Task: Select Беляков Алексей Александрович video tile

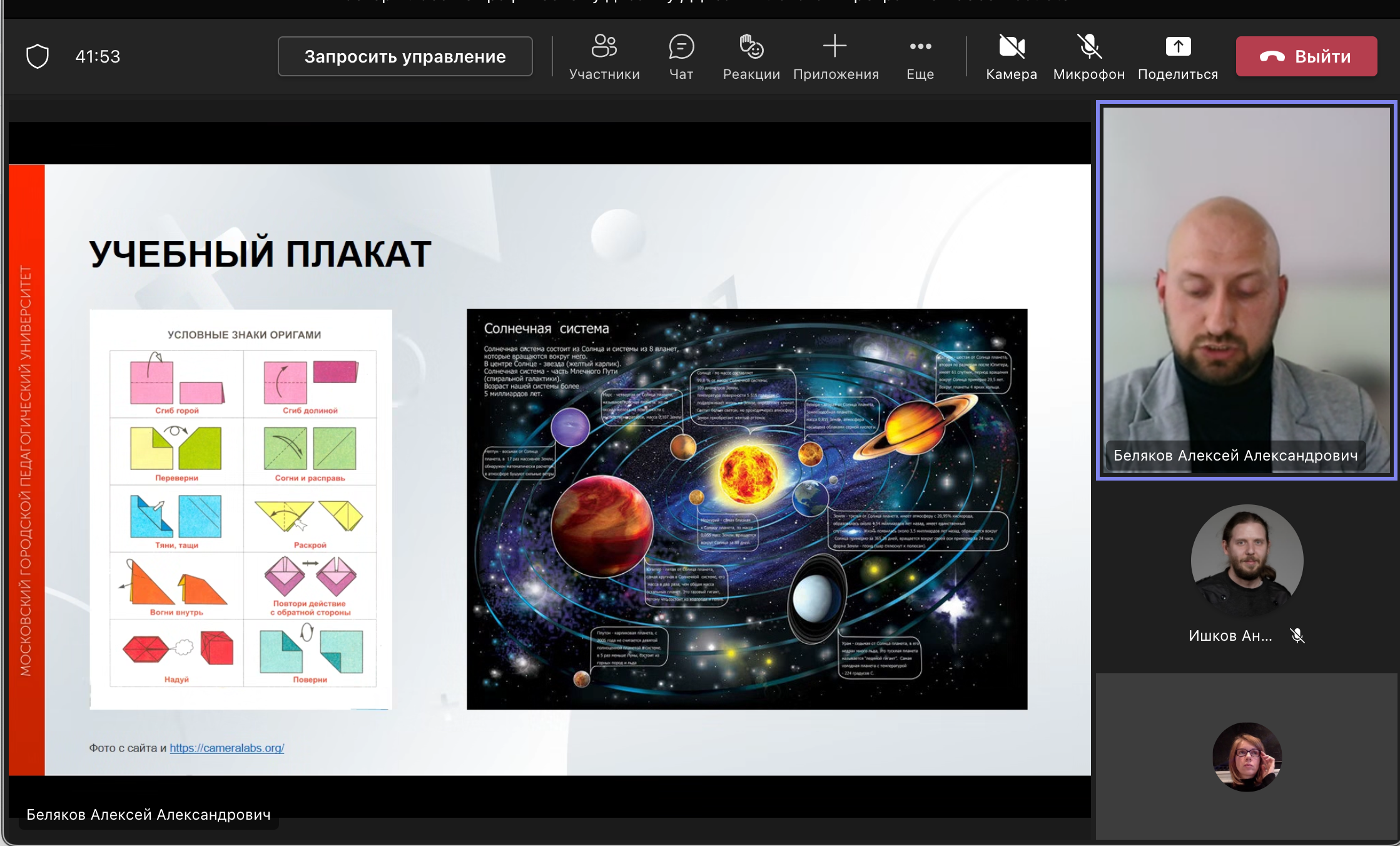Action: click(x=1246, y=291)
